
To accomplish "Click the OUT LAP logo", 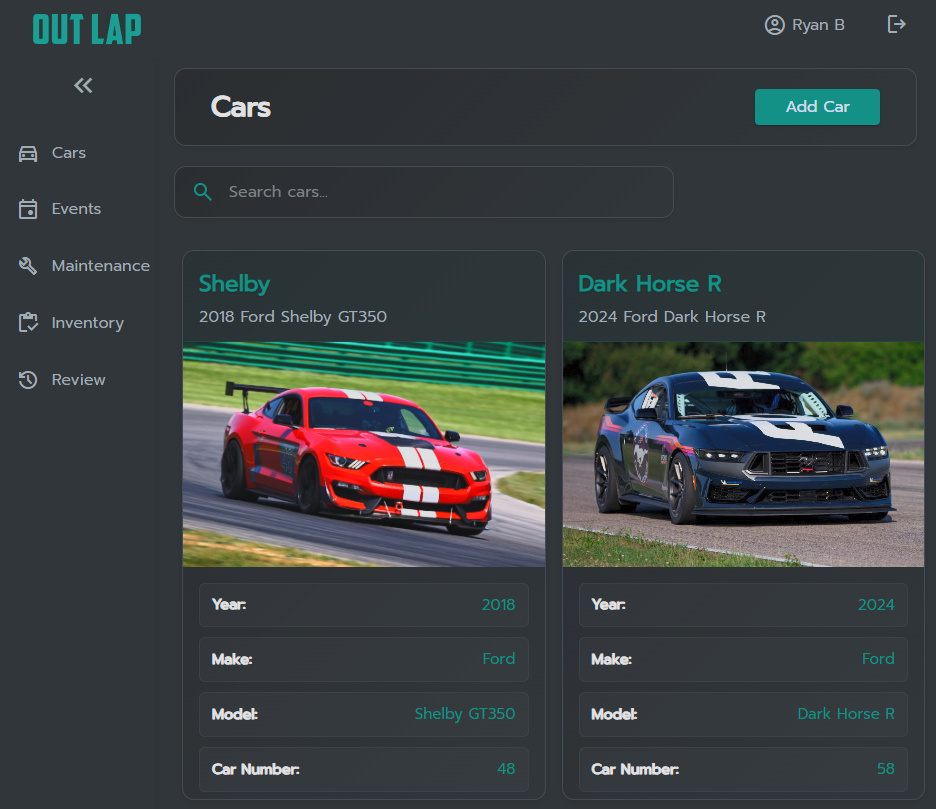I will [87, 29].
